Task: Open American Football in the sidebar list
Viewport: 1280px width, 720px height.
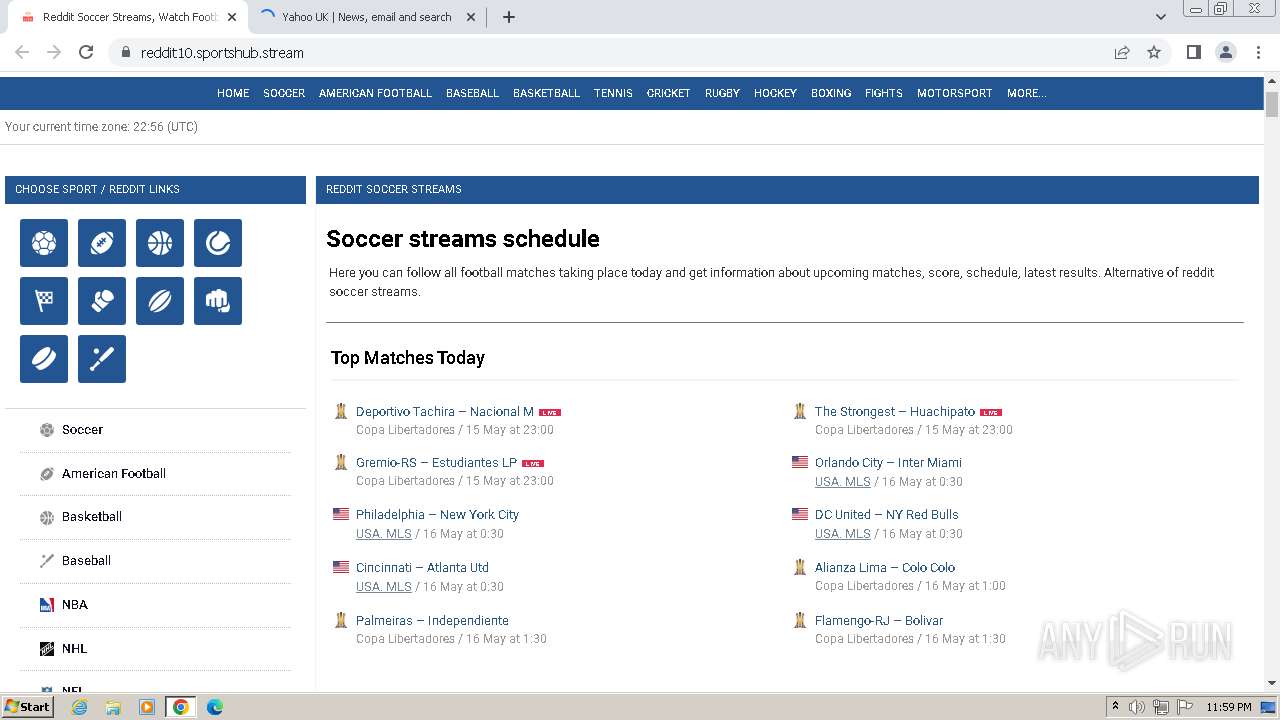Action: (x=114, y=474)
